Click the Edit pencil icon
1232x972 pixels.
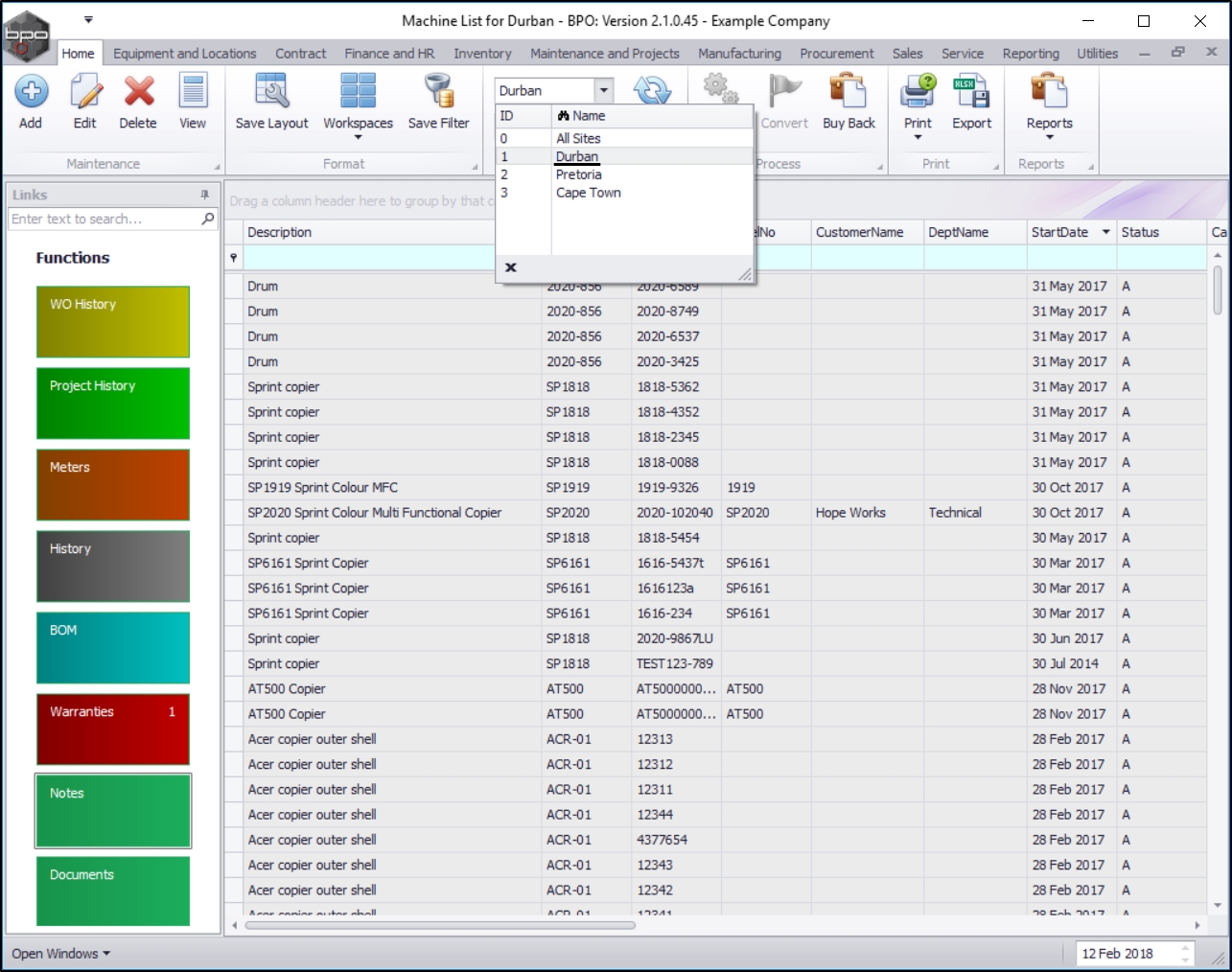tap(85, 92)
